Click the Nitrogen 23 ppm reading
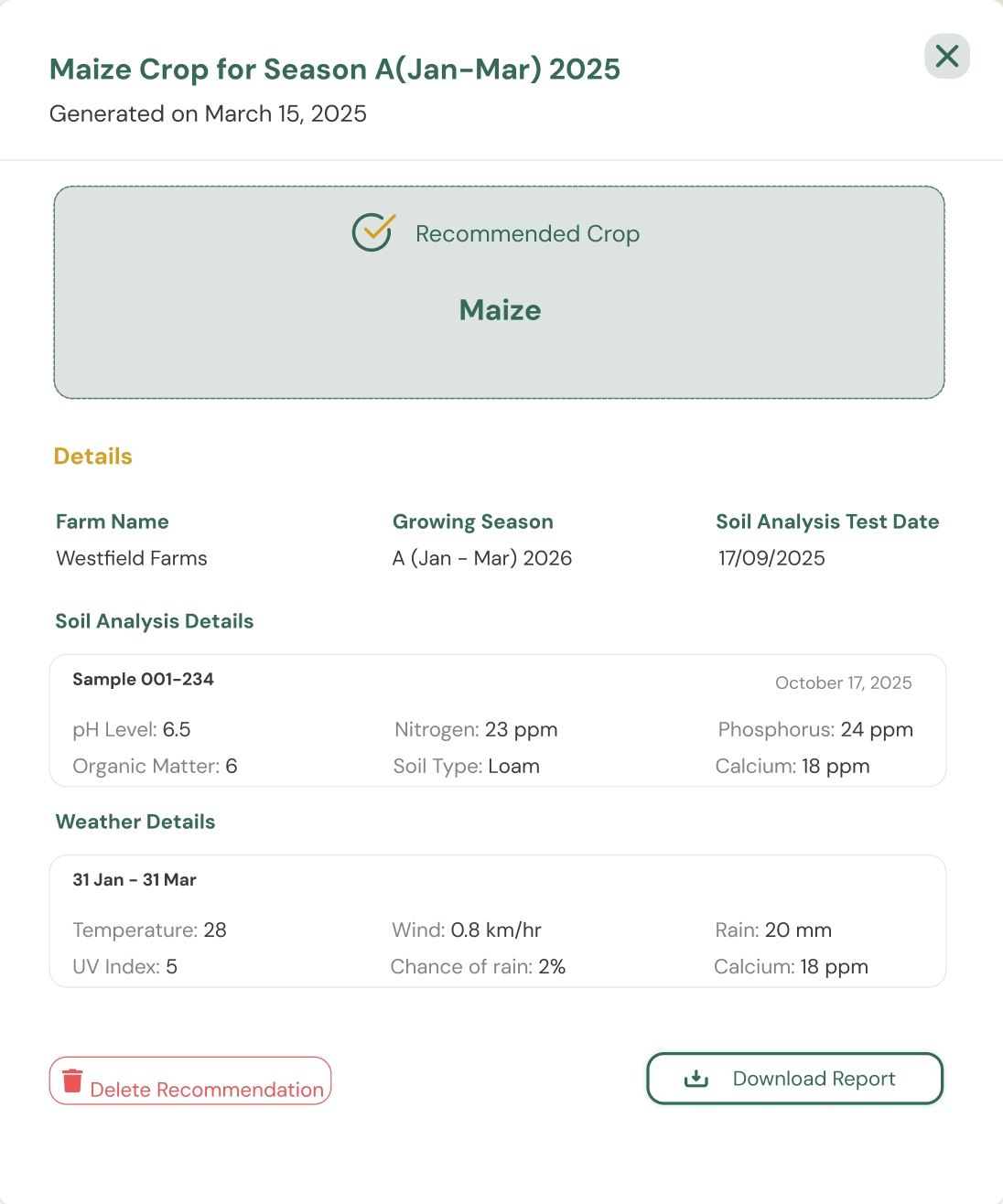The width and height of the screenshot is (1003, 1204). (476, 729)
